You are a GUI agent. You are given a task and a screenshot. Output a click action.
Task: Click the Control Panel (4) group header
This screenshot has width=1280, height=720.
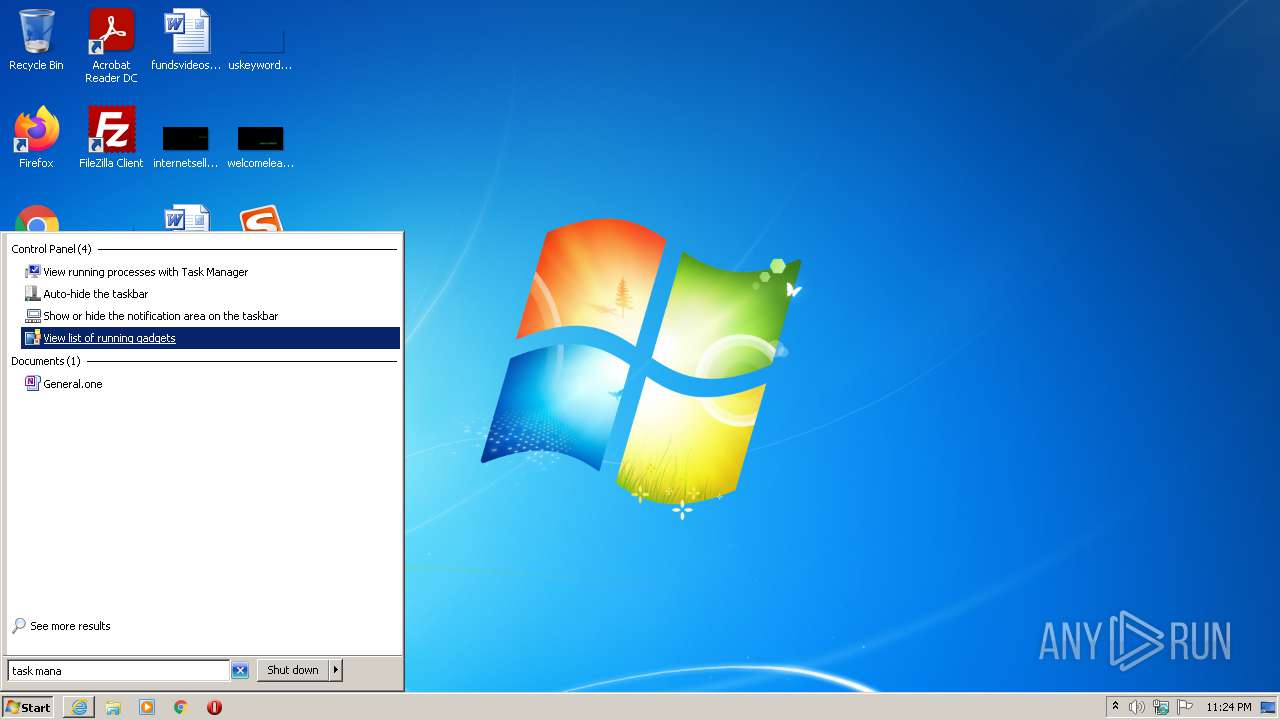click(51, 249)
